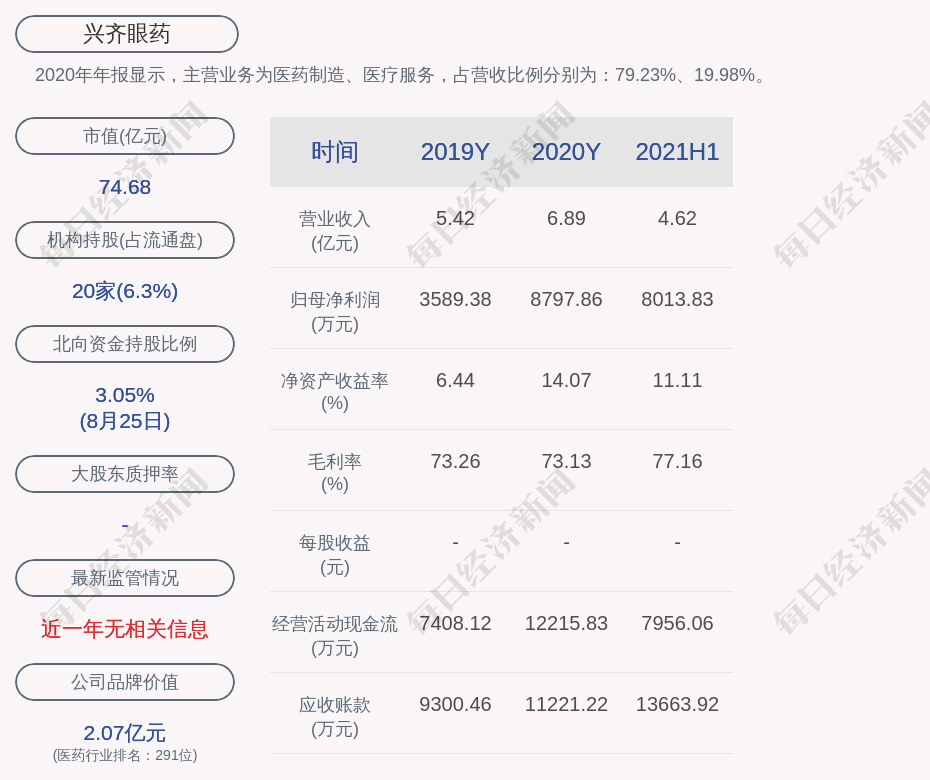Click the red 近一年无相关信息 text
Image resolution: width=930 pixels, height=780 pixels.
[125, 629]
